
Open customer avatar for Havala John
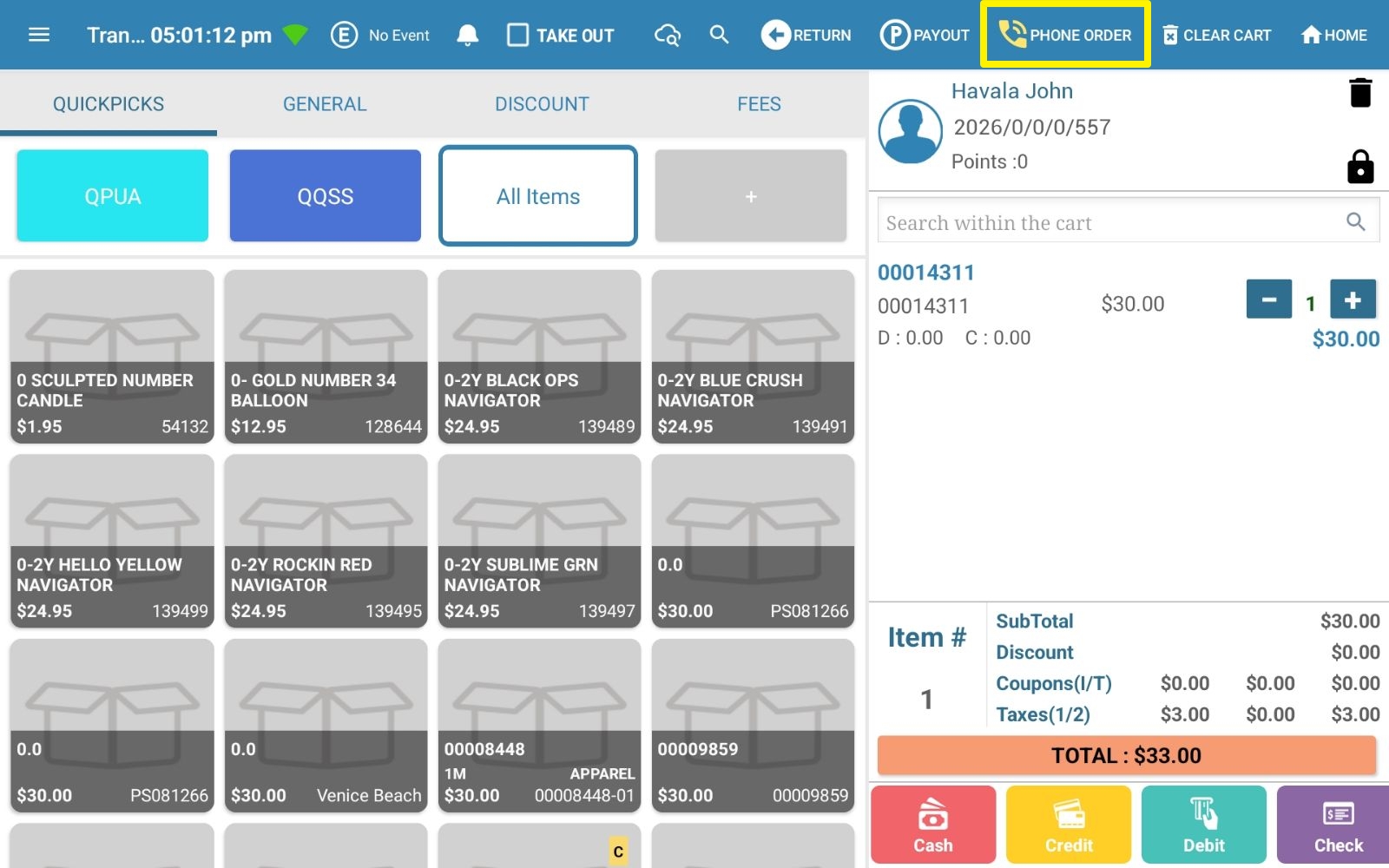[910, 131]
